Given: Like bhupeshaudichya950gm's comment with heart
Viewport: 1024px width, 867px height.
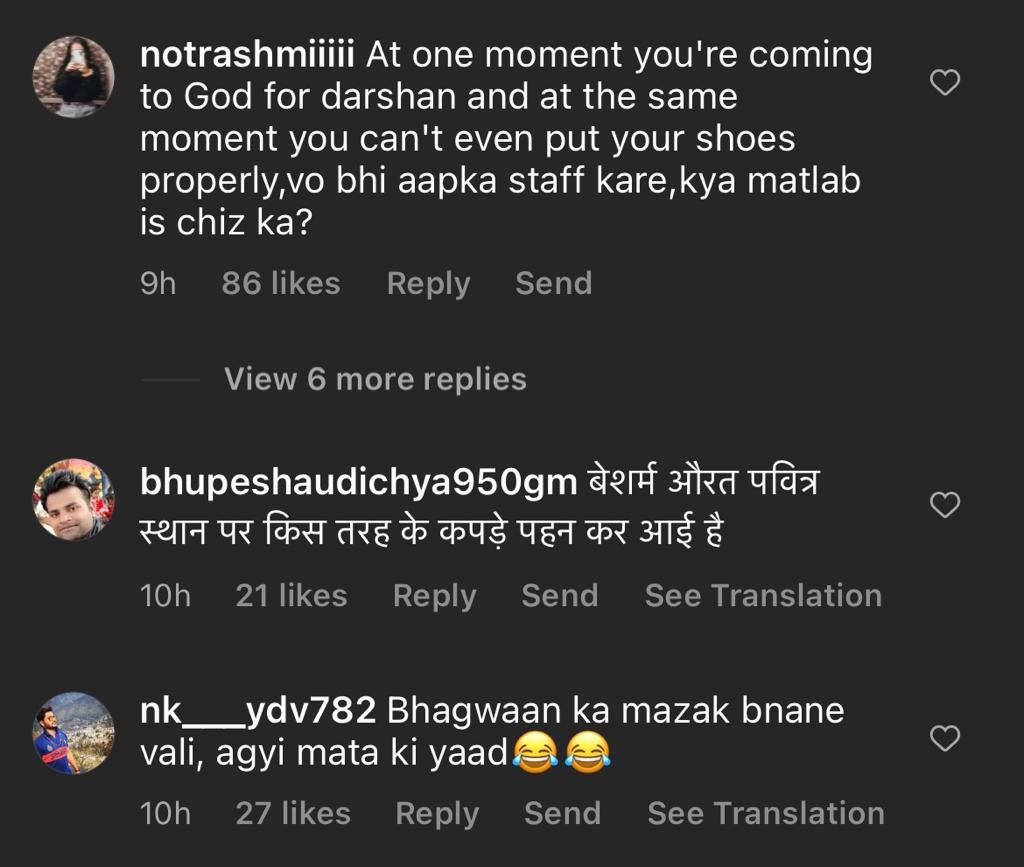Looking at the screenshot, I should click(x=945, y=505).
